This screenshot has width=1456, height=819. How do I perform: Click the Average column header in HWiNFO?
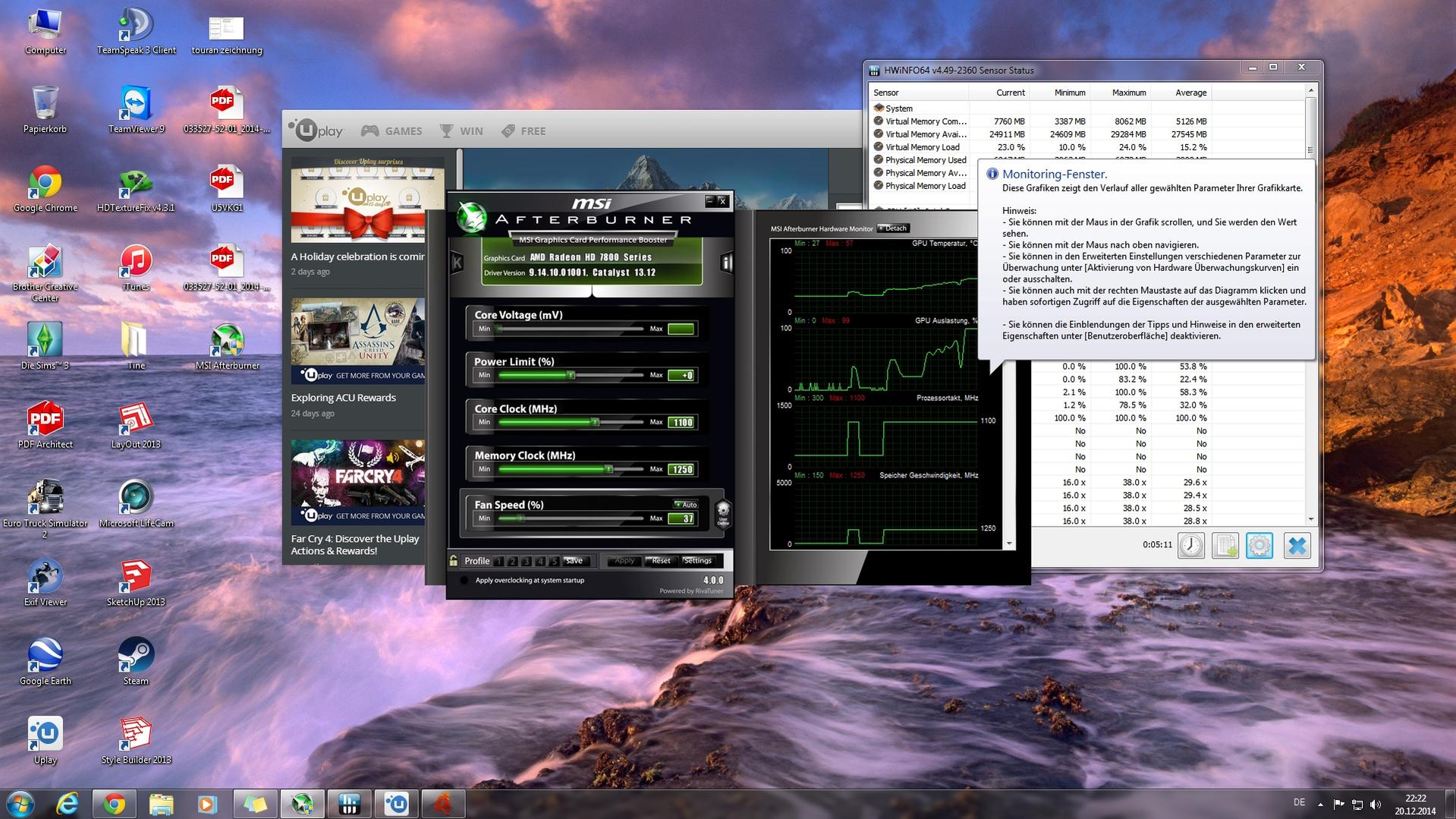pyautogui.click(x=1181, y=93)
